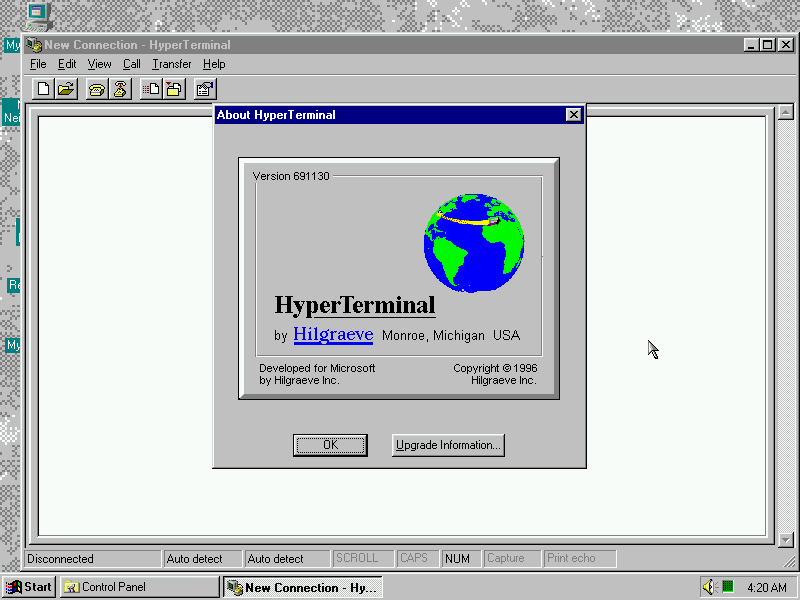Open the Call menu
The width and height of the screenshot is (800, 600).
tap(132, 64)
